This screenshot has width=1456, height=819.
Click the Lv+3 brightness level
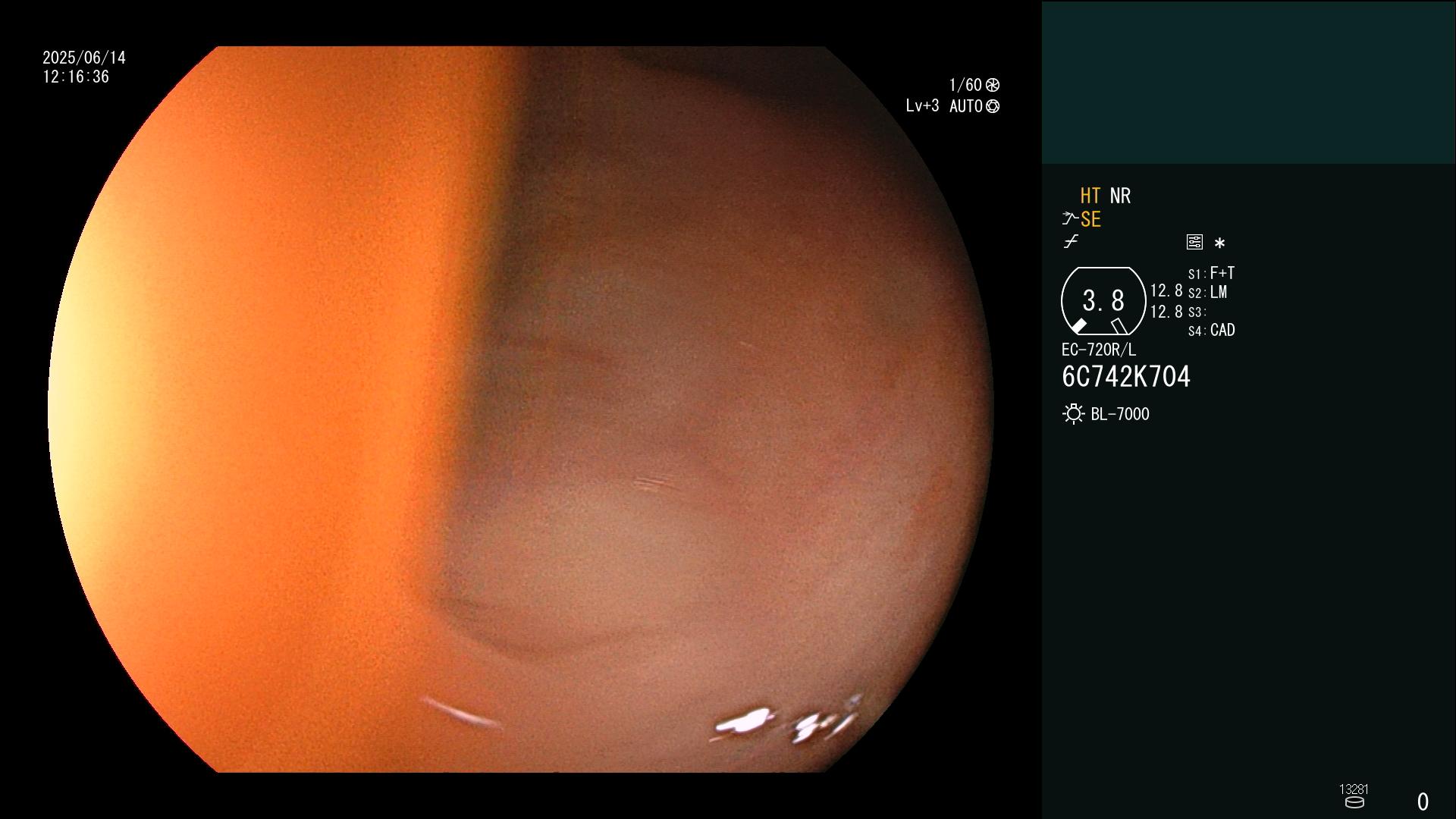[x=922, y=106]
